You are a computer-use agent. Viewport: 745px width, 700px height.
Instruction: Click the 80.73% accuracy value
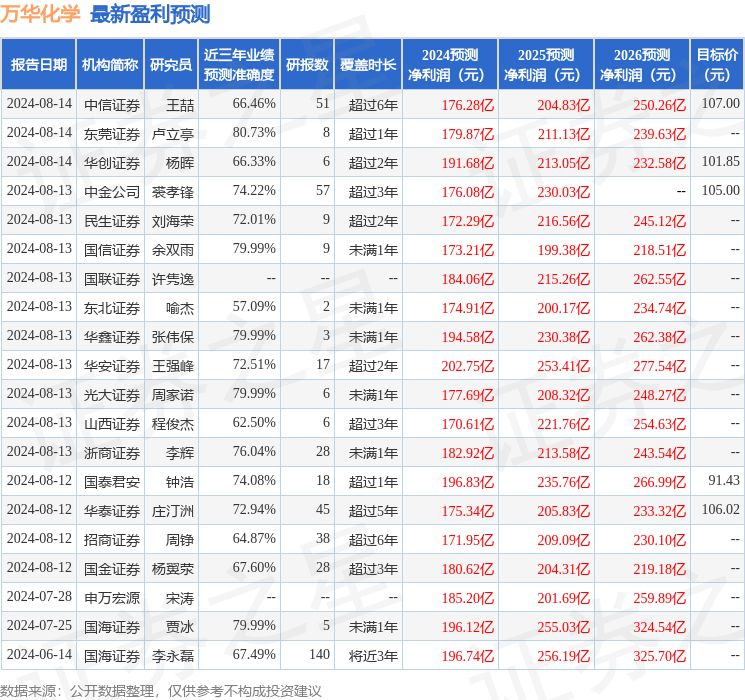[x=254, y=132]
